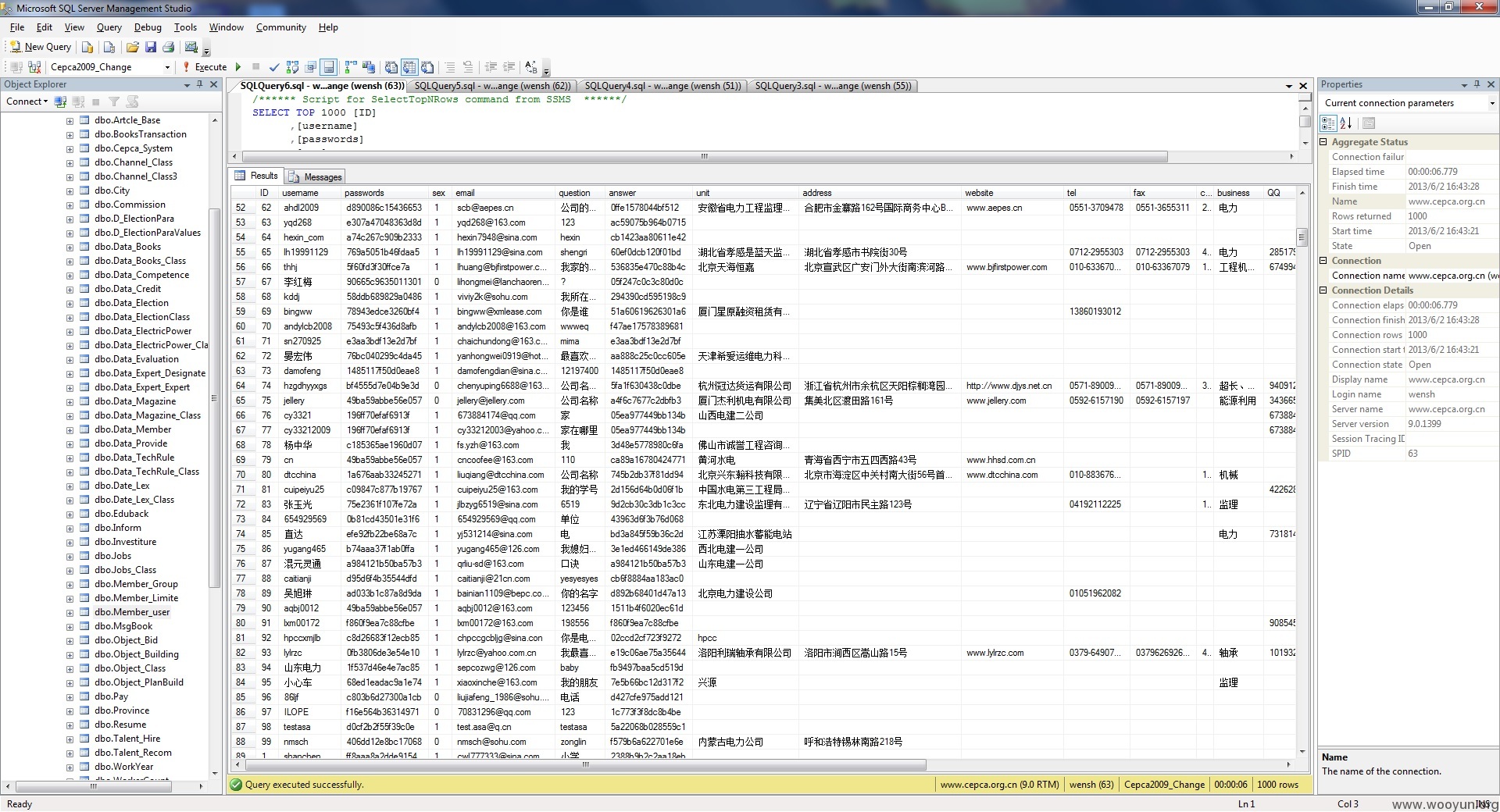Image resolution: width=1500 pixels, height=812 pixels.
Task: Open active files dropdown arrow beside query tabs
Action: [1289, 86]
